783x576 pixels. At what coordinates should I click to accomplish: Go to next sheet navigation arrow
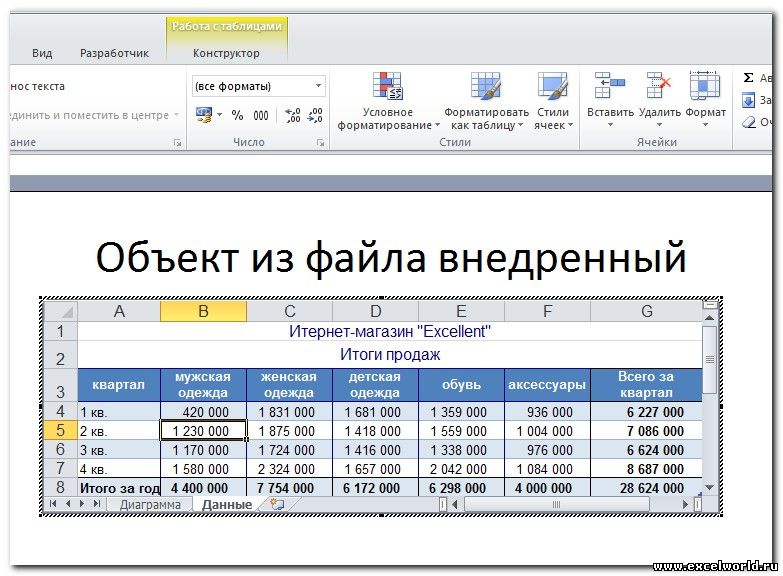(82, 504)
